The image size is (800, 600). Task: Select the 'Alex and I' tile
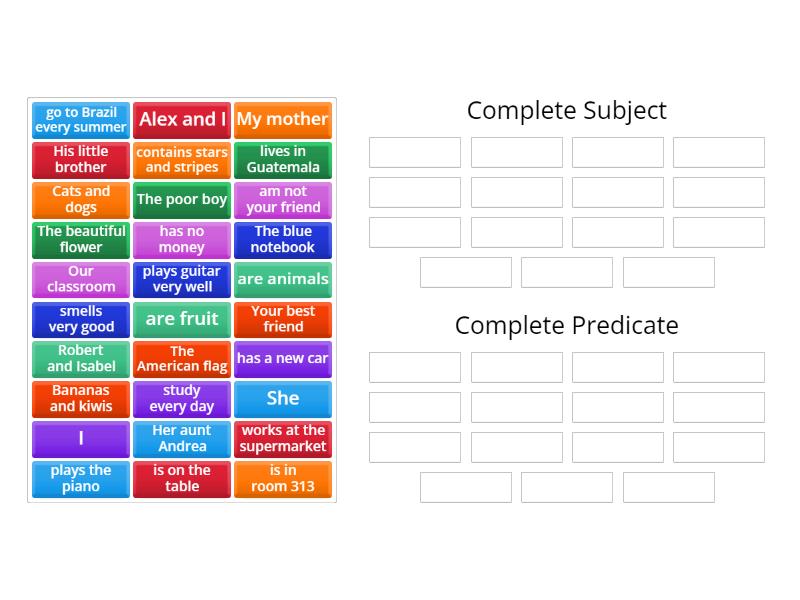click(182, 120)
